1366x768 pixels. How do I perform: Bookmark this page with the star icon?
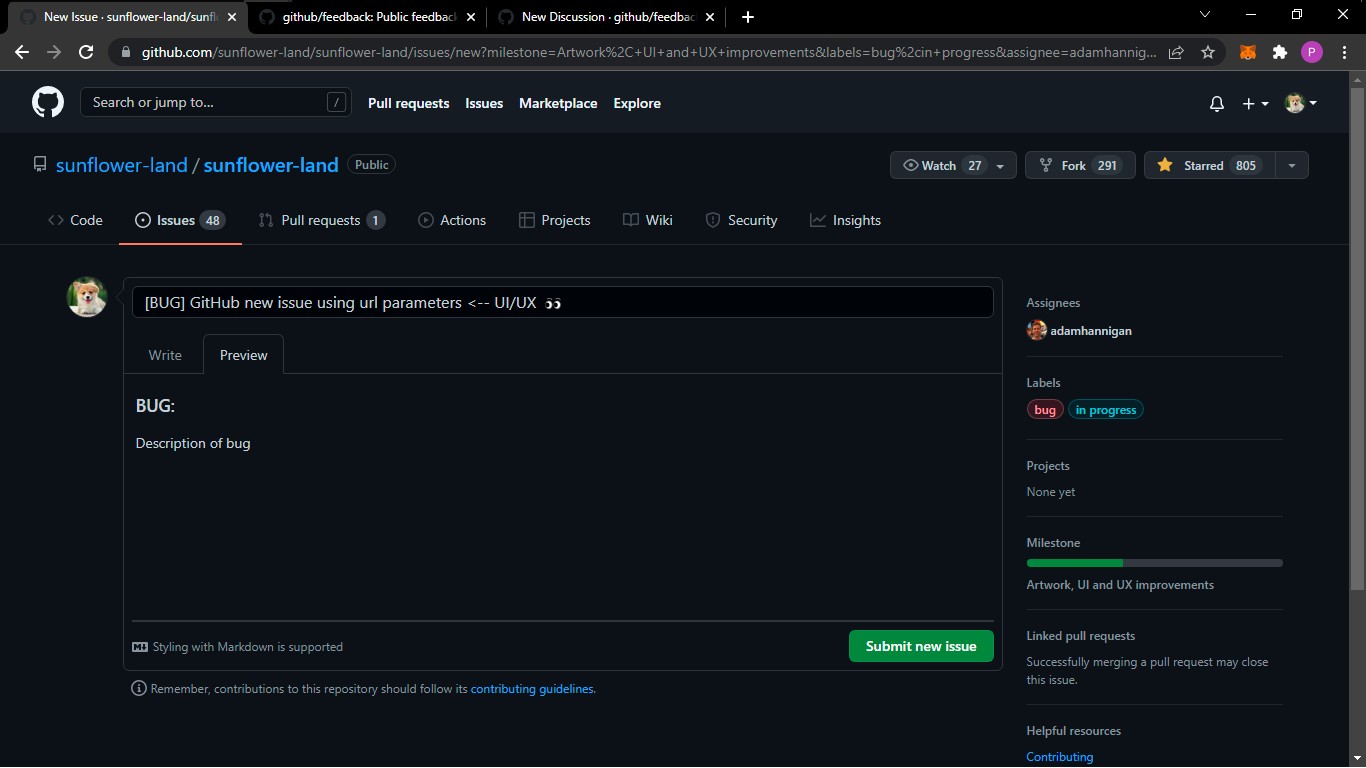click(x=1208, y=52)
